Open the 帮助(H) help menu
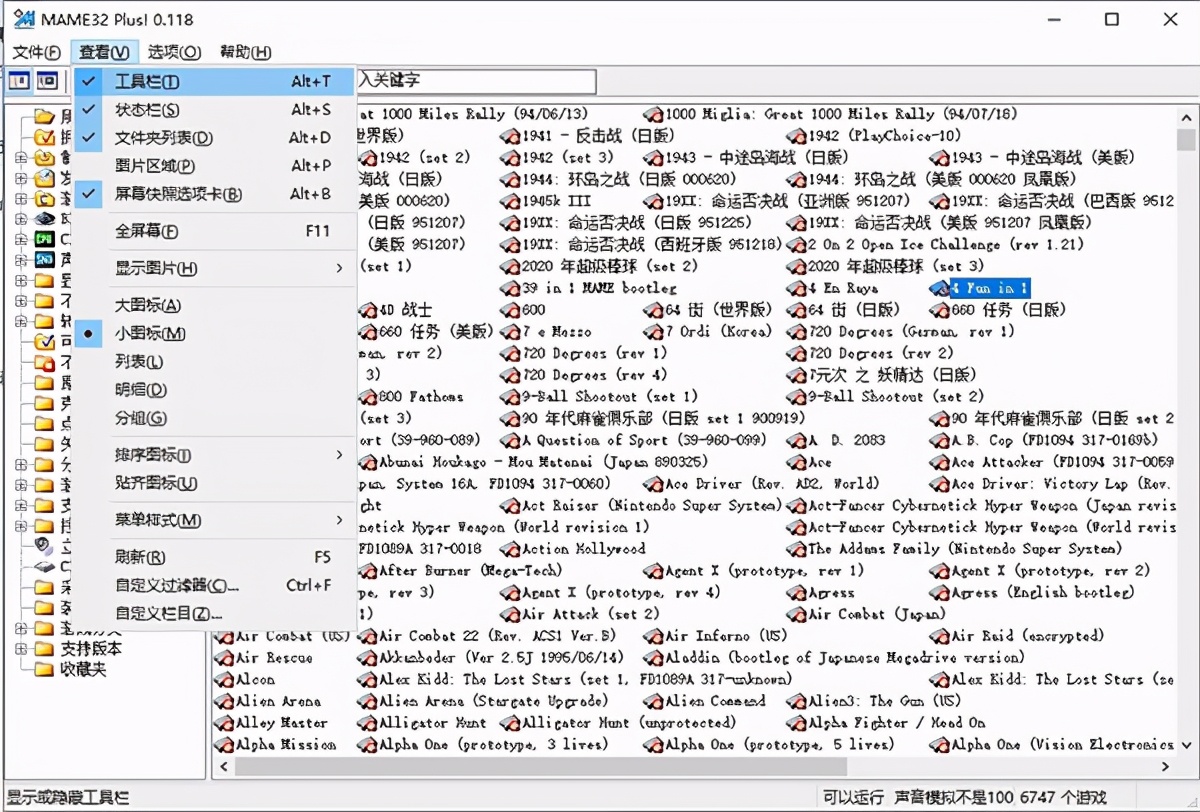 245,52
